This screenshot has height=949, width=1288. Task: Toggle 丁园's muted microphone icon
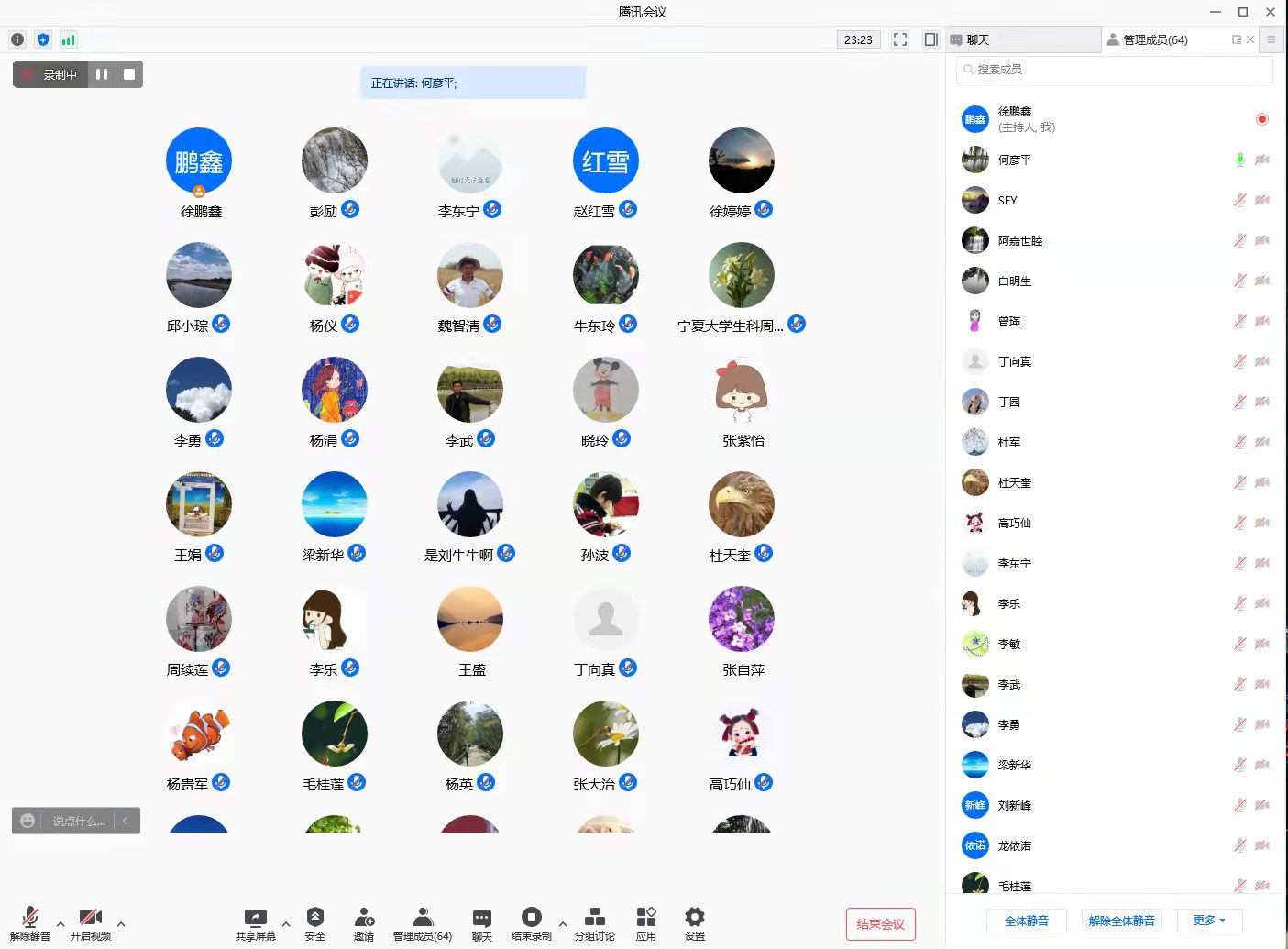coord(1240,402)
